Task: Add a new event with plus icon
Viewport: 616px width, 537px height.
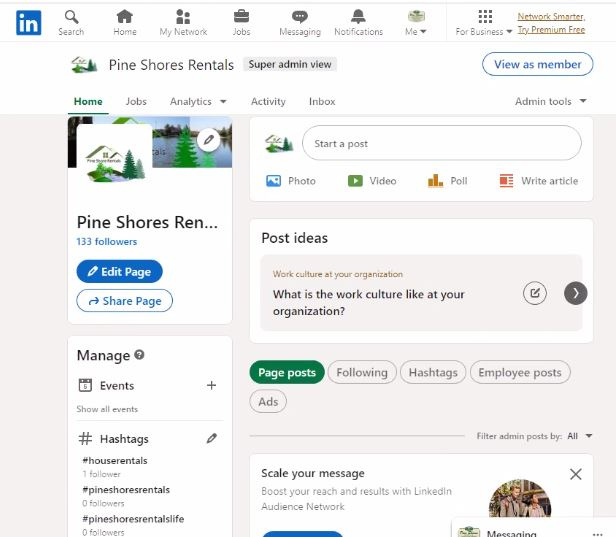Action: coord(211,385)
